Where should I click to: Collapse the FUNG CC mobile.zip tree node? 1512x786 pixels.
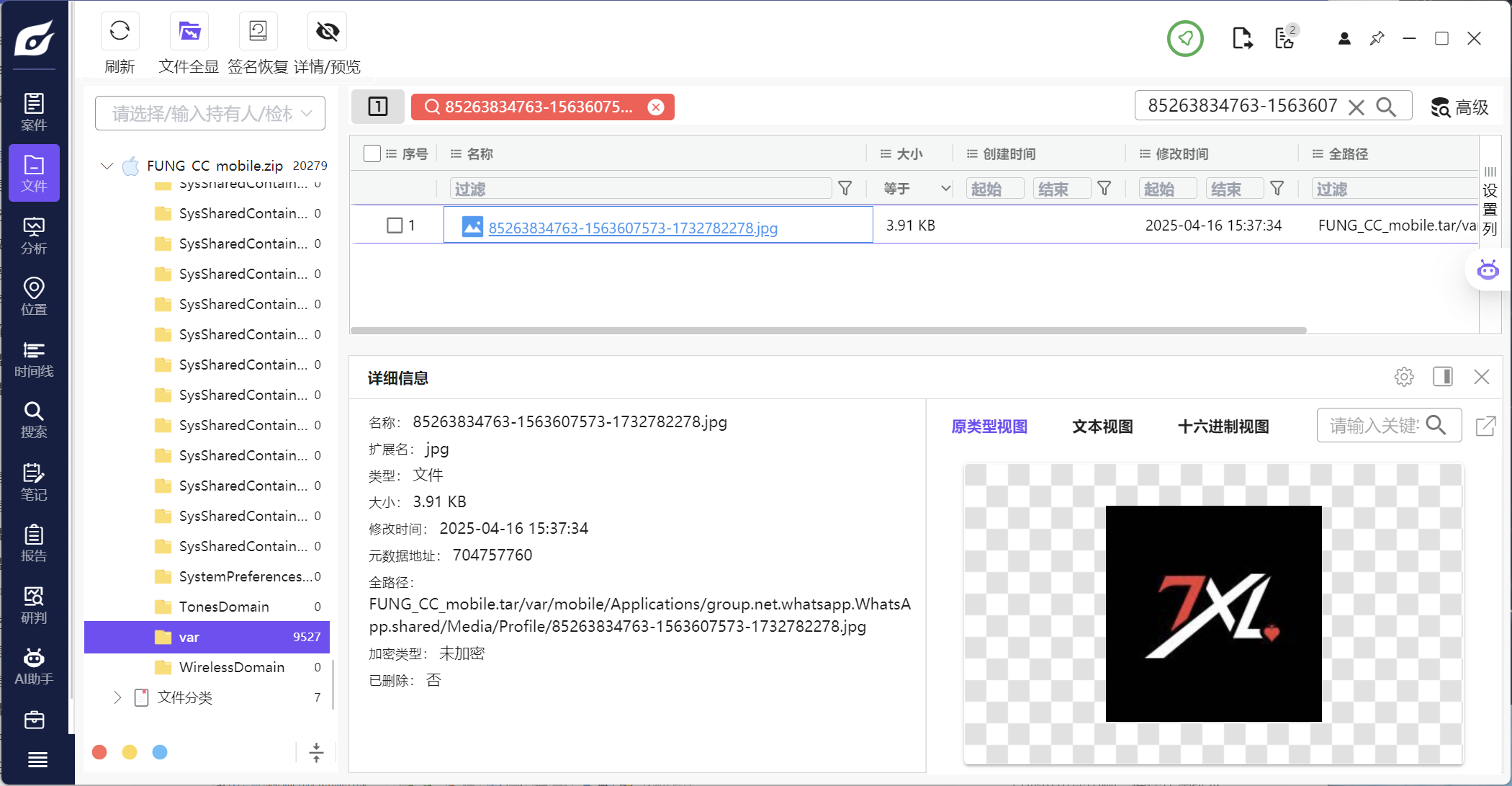(x=107, y=166)
